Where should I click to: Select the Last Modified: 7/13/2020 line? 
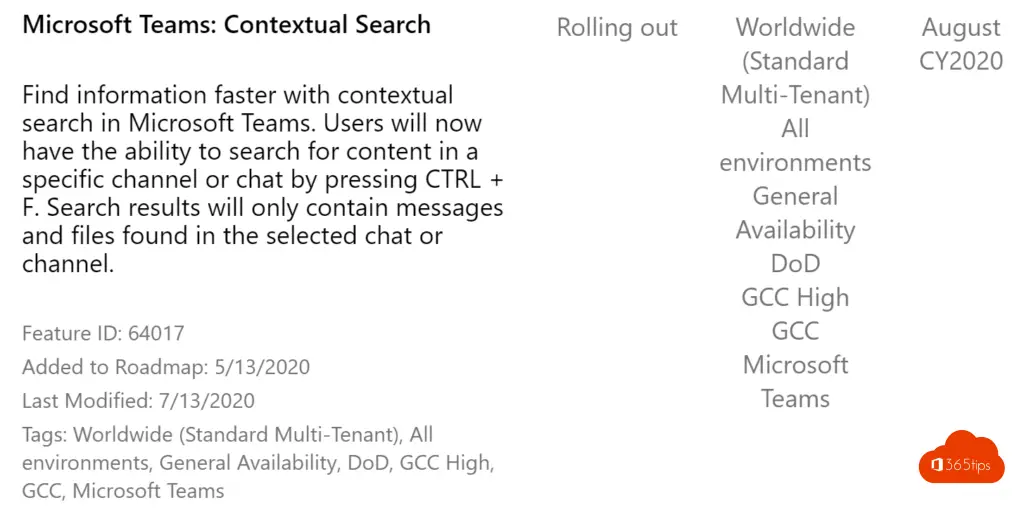(x=138, y=401)
